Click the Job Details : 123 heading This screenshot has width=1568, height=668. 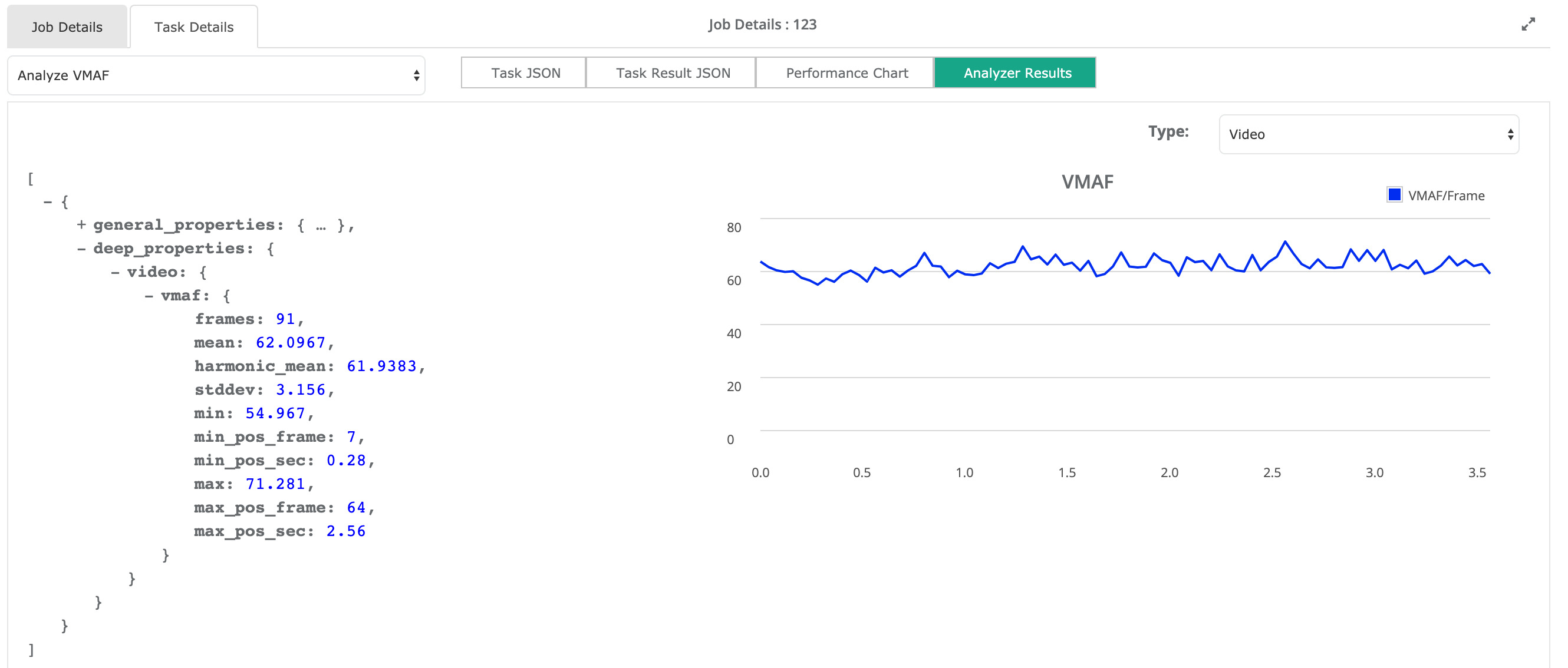tap(762, 24)
